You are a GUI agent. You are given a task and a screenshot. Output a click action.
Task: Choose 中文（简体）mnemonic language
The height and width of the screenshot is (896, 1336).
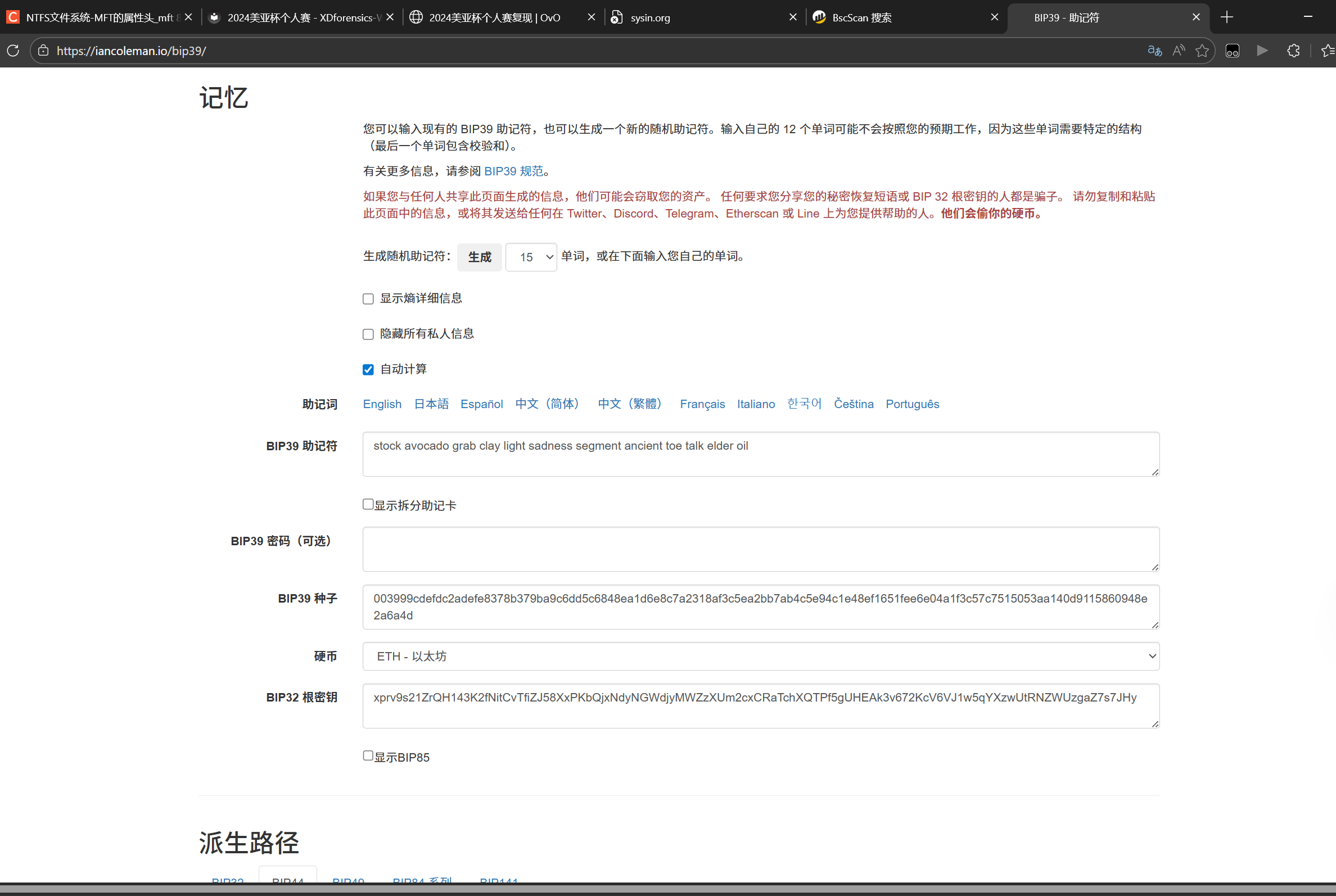[550, 404]
